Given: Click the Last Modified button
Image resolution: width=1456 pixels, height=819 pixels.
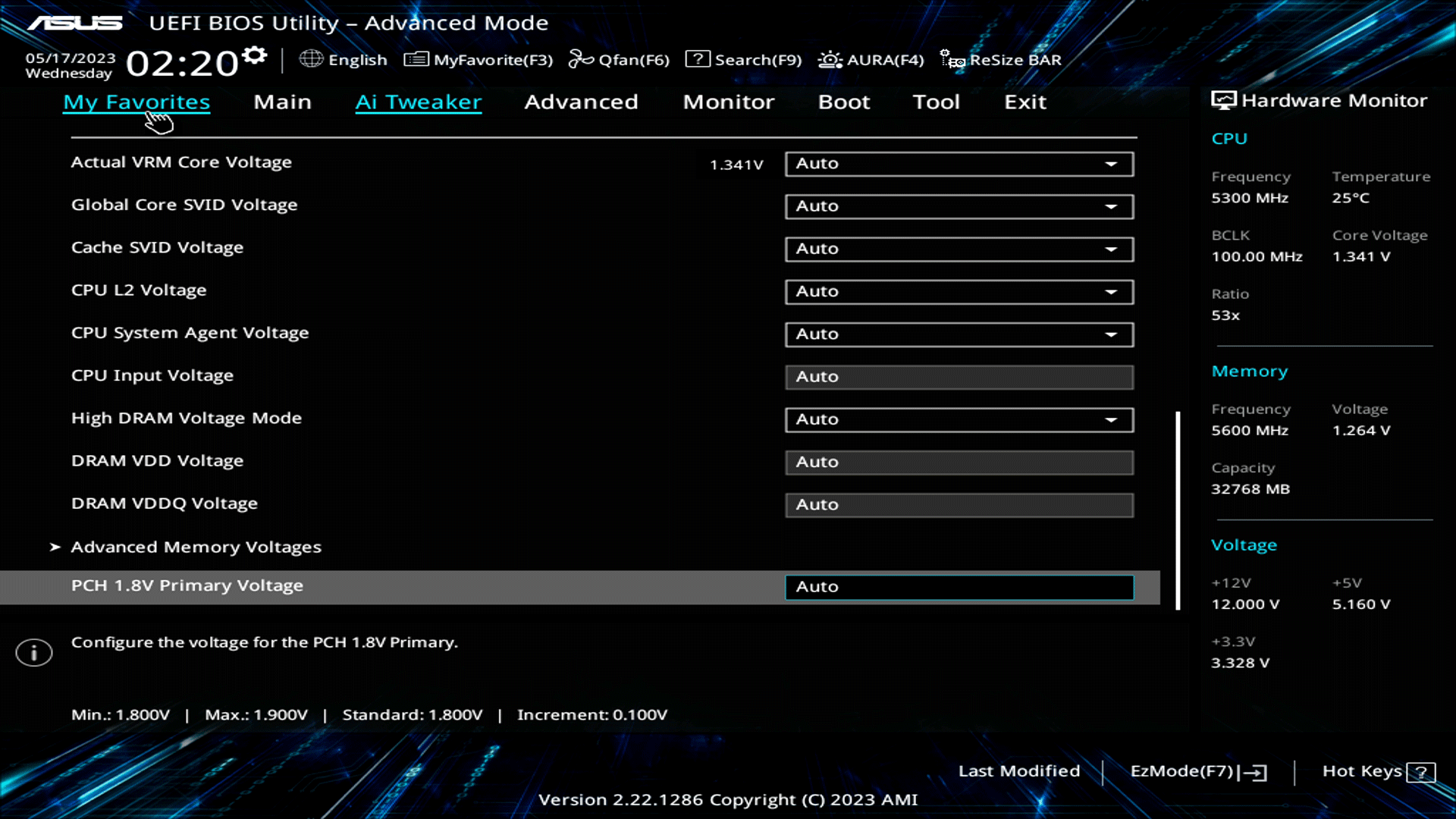Looking at the screenshot, I should (x=1019, y=770).
